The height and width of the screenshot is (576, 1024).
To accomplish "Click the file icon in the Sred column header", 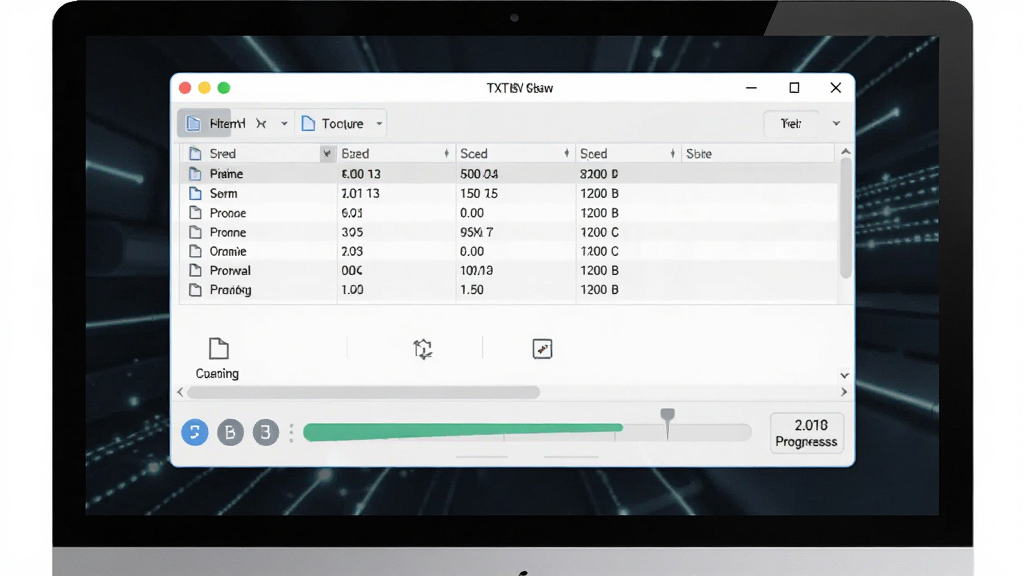I will (x=195, y=153).
